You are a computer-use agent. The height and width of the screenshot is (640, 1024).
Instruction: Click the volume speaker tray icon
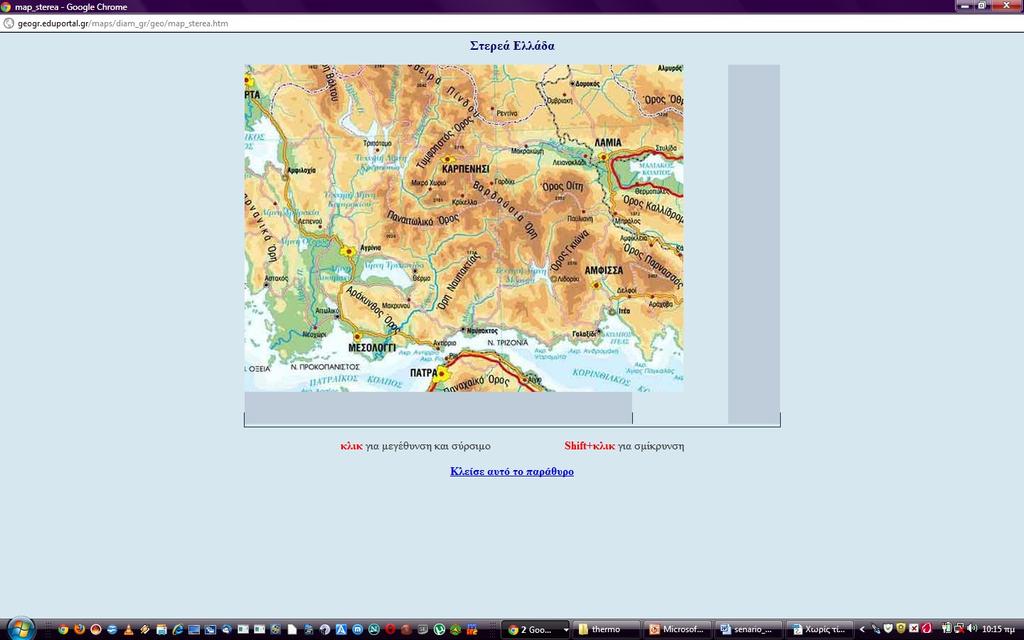pyautogui.click(x=972, y=629)
